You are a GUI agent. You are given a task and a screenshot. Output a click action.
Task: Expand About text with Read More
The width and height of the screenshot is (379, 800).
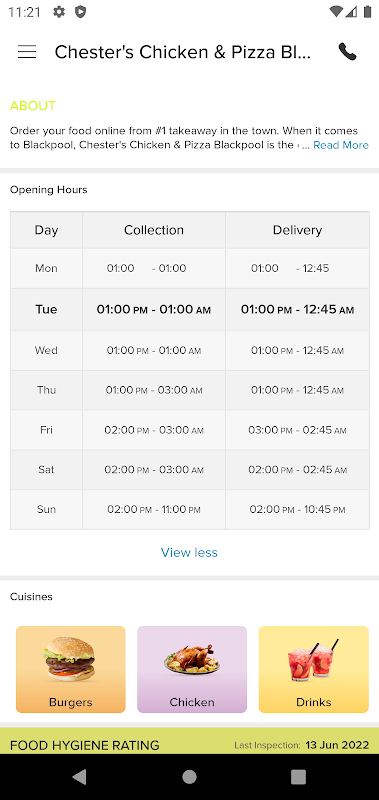pyautogui.click(x=341, y=145)
